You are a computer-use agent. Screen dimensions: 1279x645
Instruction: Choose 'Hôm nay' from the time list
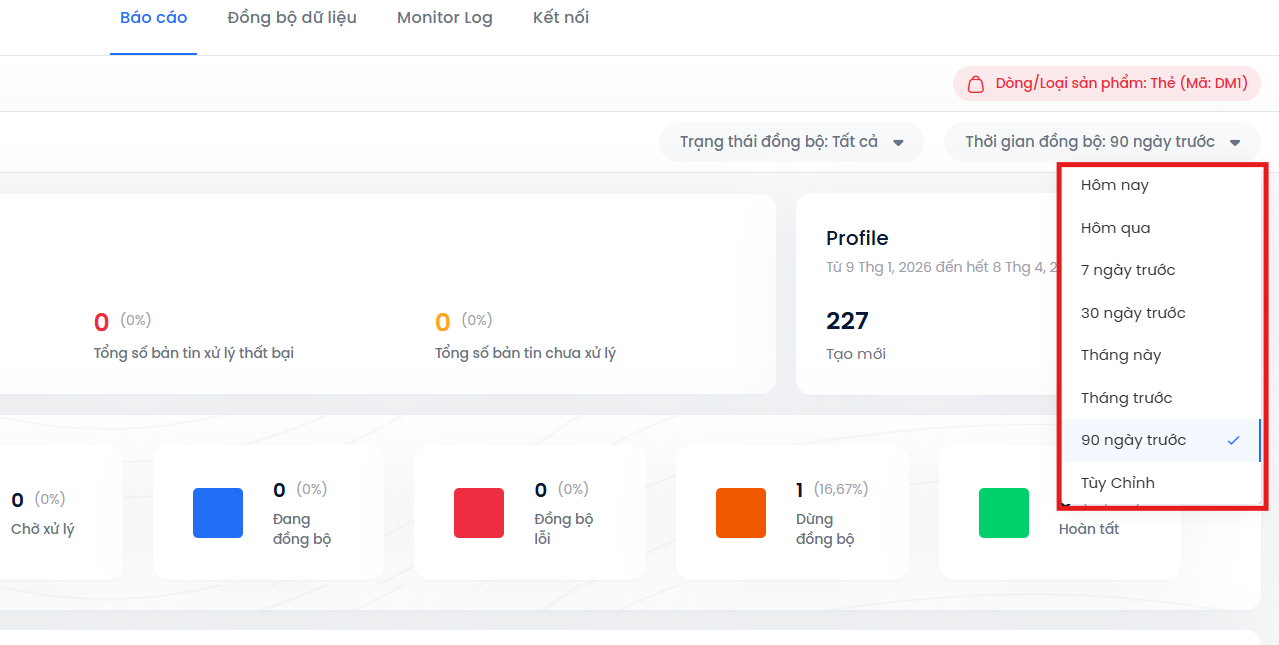tap(1115, 185)
